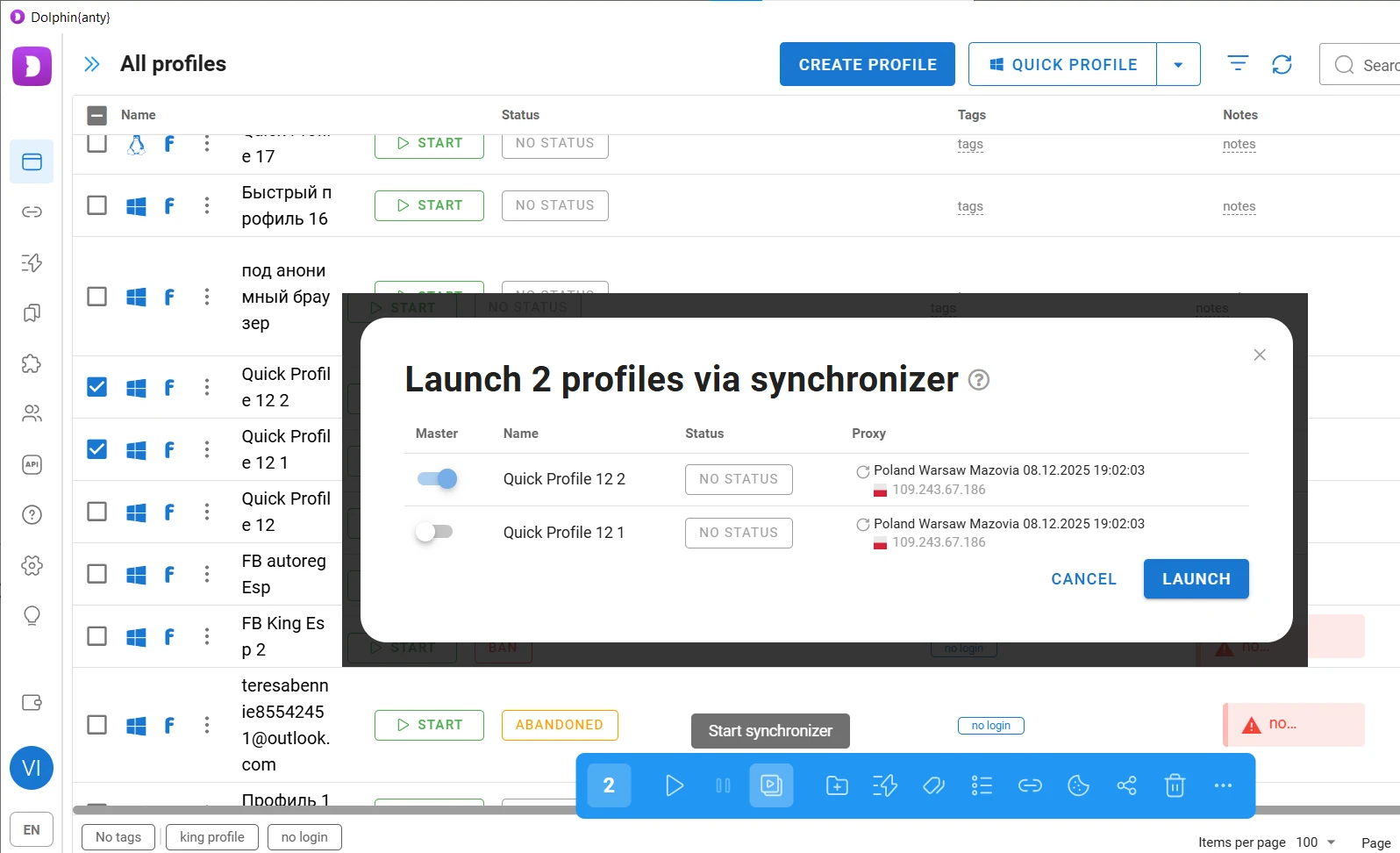Click the cookies icon in bottom toolbar
The width and height of the screenshot is (1400, 853).
tap(1078, 785)
